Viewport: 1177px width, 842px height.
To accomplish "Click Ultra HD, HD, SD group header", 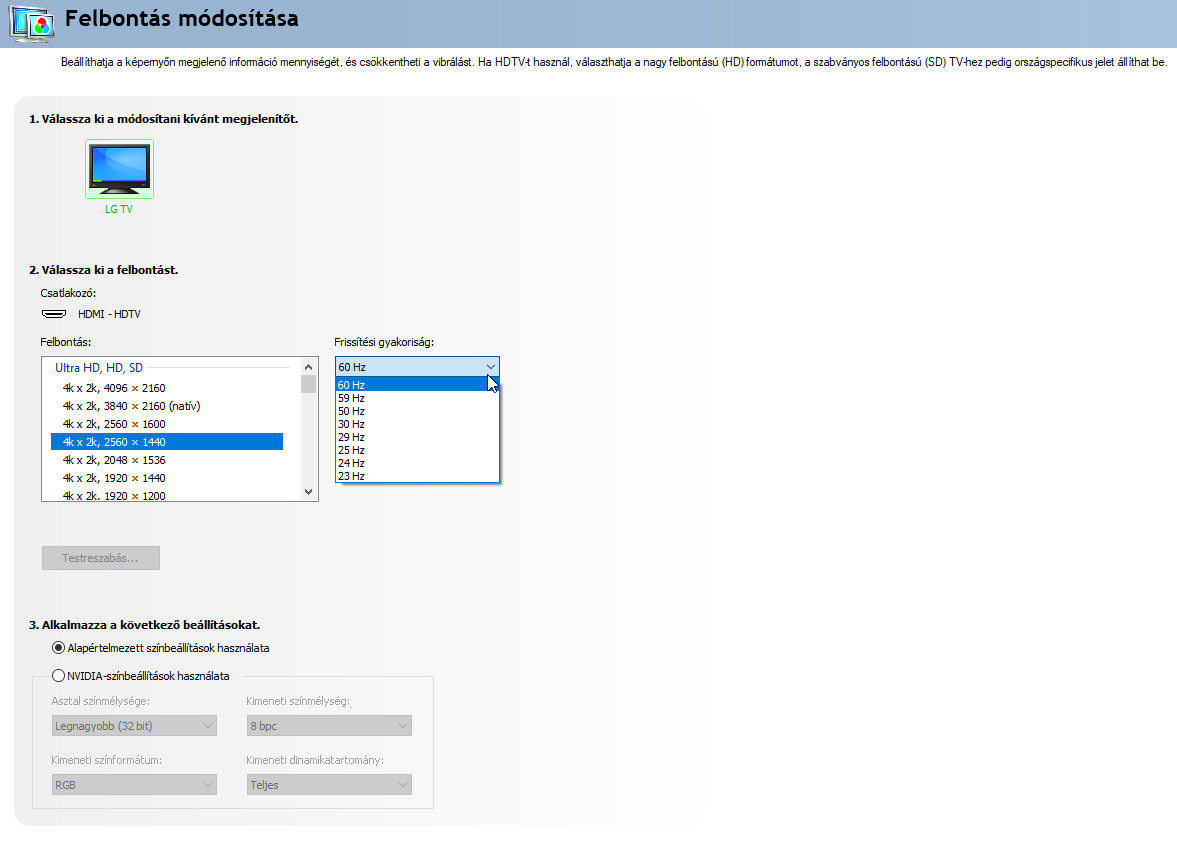I will click(x=98, y=368).
